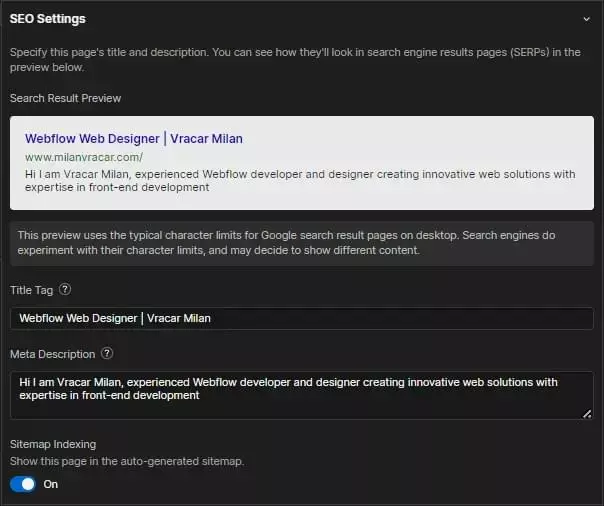Open the Meta Description help icon
Viewport: 604px width, 506px height.
pyautogui.click(x=107, y=353)
